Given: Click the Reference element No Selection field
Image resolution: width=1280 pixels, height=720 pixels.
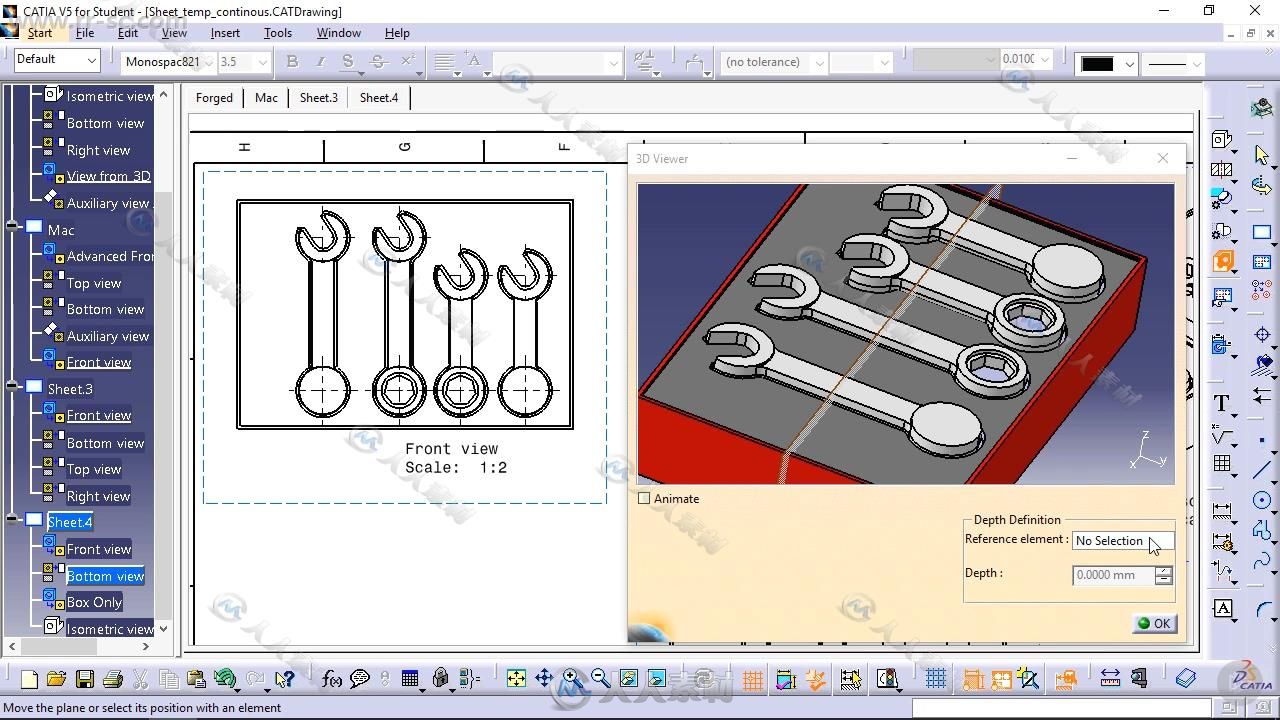Looking at the screenshot, I should (x=1122, y=540).
